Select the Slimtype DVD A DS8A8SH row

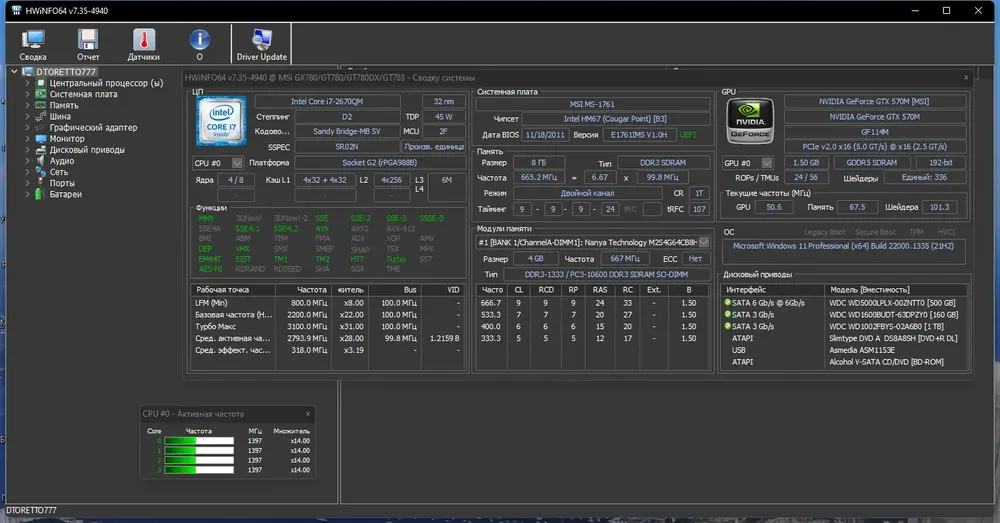[844, 339]
